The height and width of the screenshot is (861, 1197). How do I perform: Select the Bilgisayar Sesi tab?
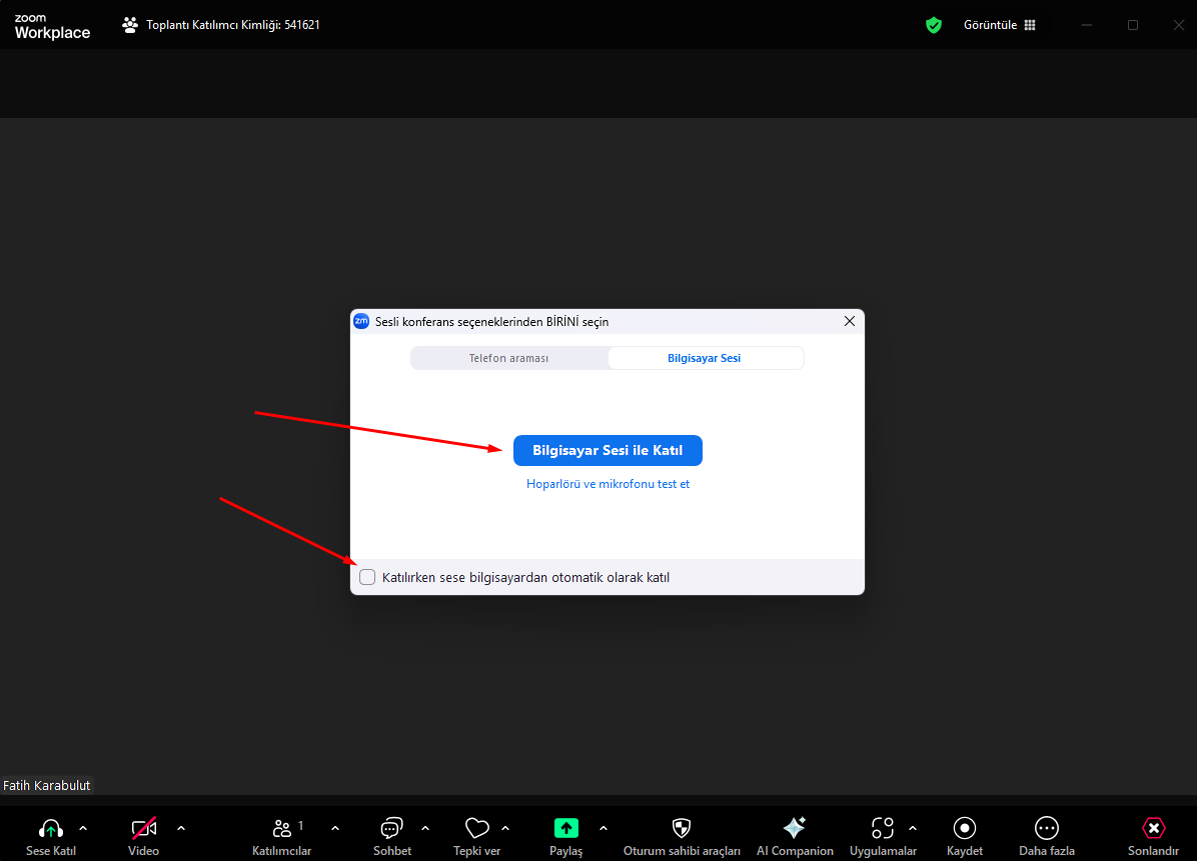tap(704, 358)
